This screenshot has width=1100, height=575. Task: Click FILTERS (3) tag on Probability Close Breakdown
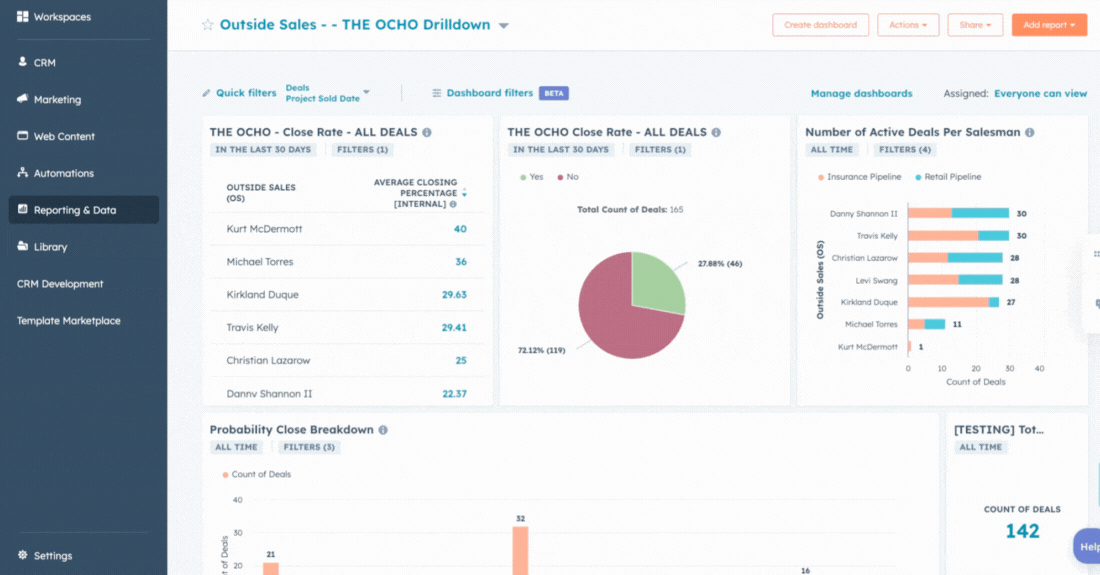tap(309, 447)
